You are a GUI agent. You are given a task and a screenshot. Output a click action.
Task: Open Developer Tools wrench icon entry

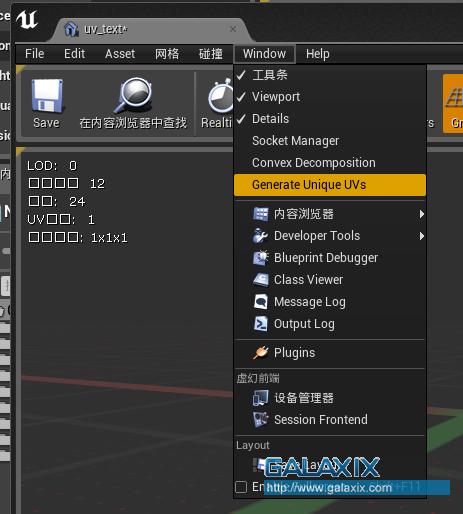(260, 236)
